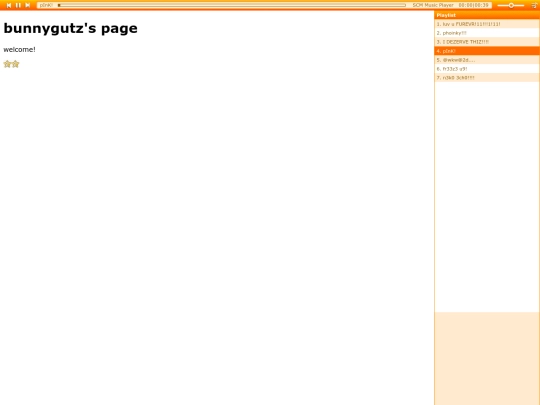Play track 7 in the playlist
The image size is (540, 405).
[487, 78]
